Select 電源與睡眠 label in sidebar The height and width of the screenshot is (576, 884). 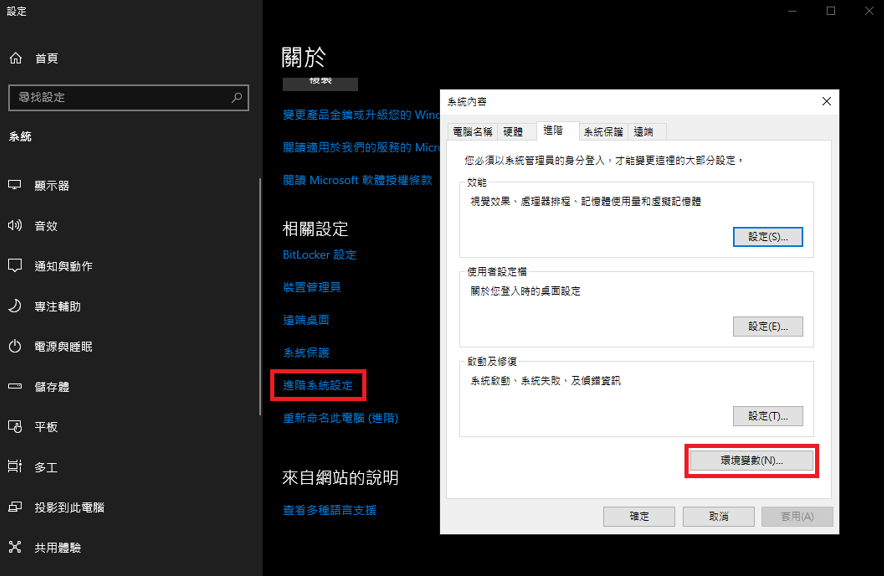[x=63, y=347]
